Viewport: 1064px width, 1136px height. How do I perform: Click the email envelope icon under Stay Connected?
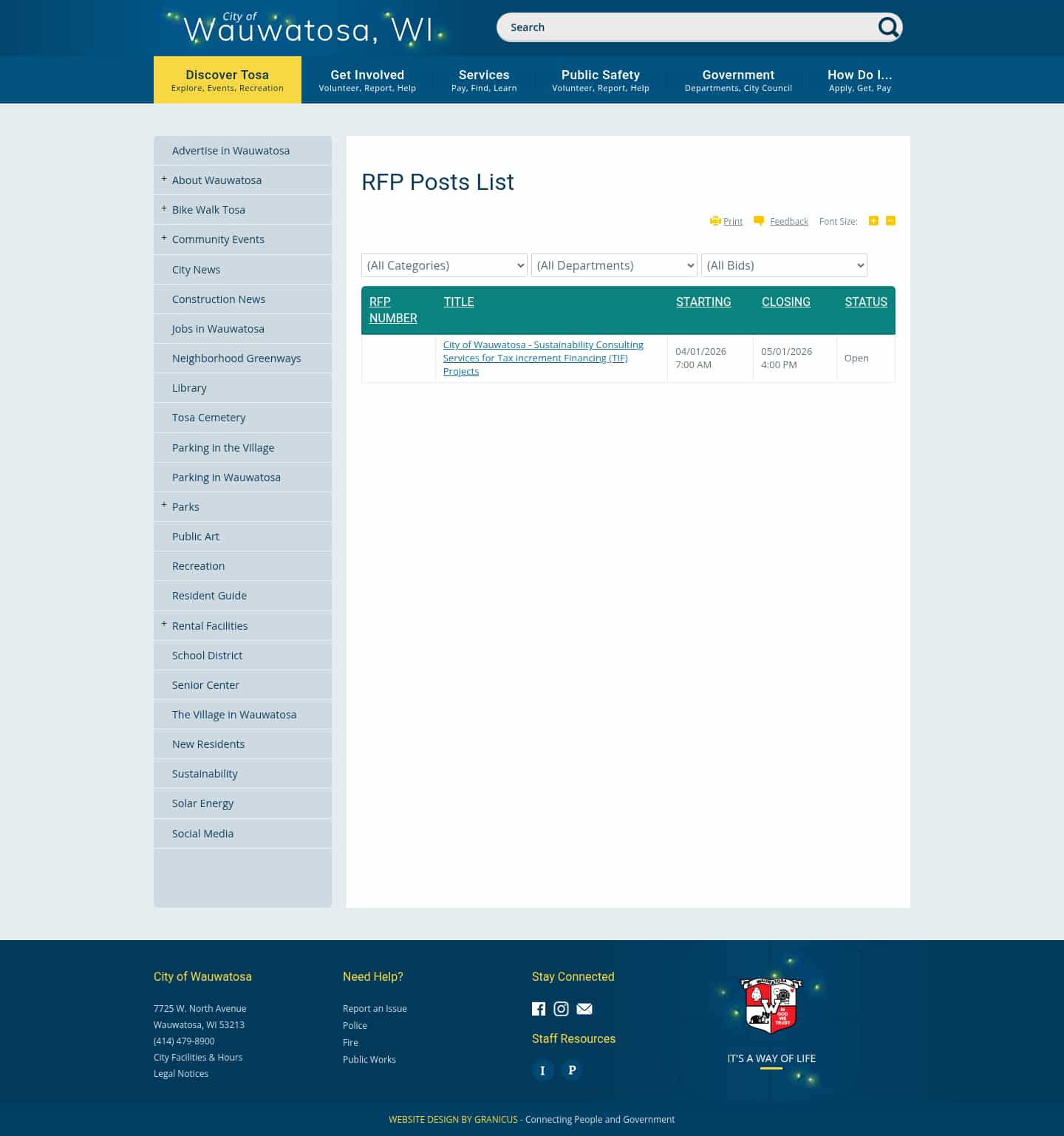[x=584, y=1008]
